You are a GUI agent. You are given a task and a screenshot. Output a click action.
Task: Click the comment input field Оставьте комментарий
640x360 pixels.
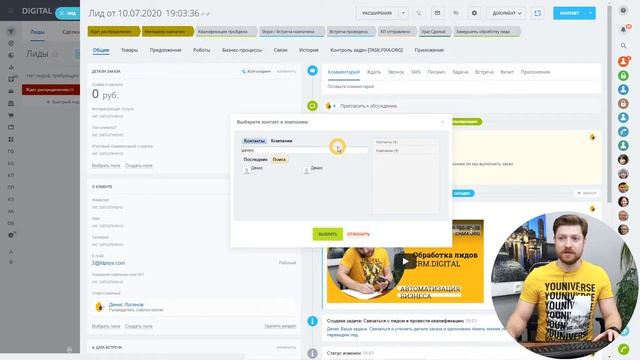tap(463, 87)
